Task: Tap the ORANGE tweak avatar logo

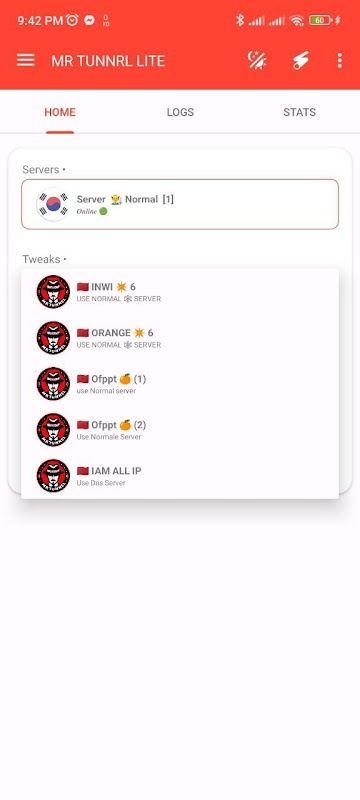Action: tap(53, 338)
